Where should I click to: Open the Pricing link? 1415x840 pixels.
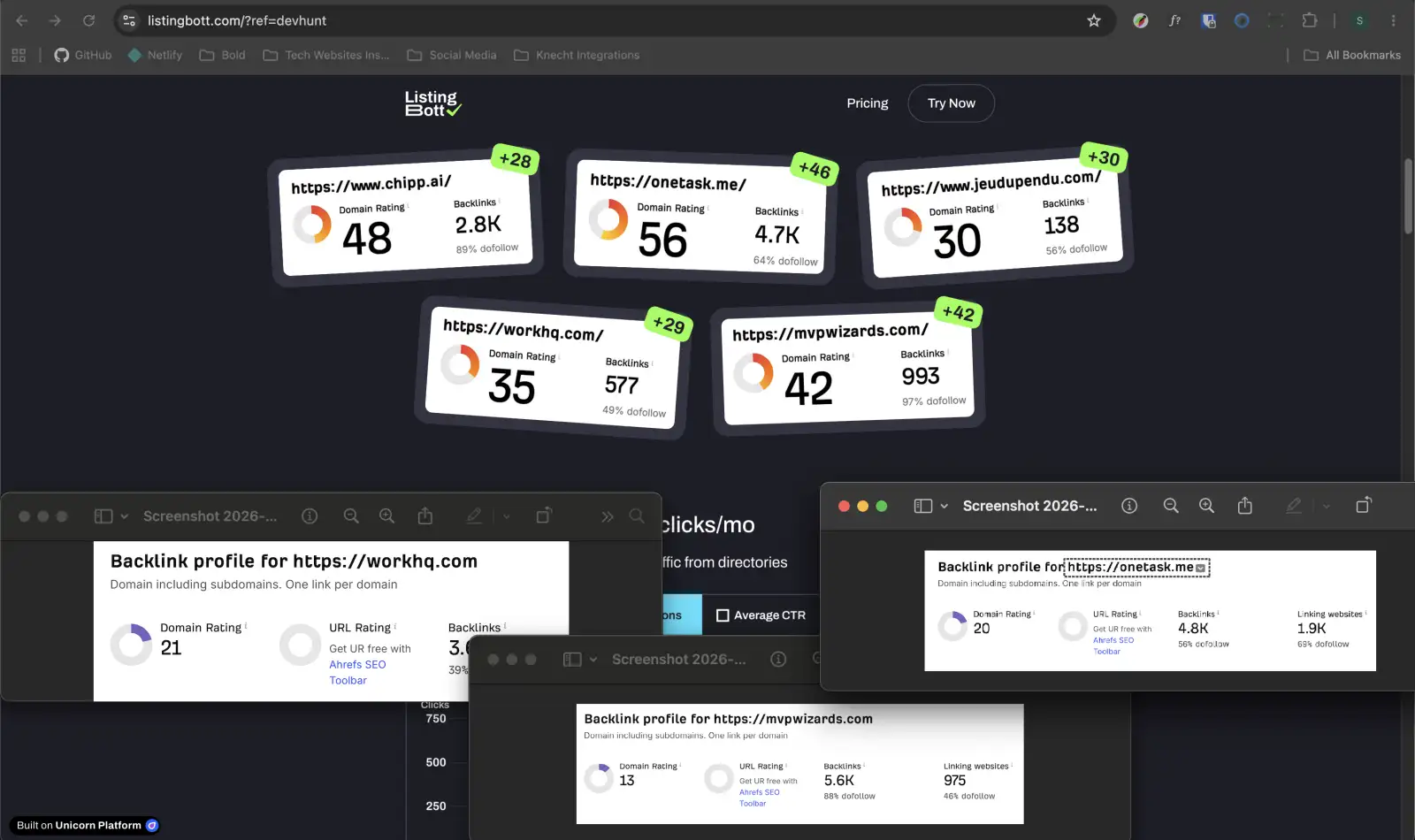point(868,103)
